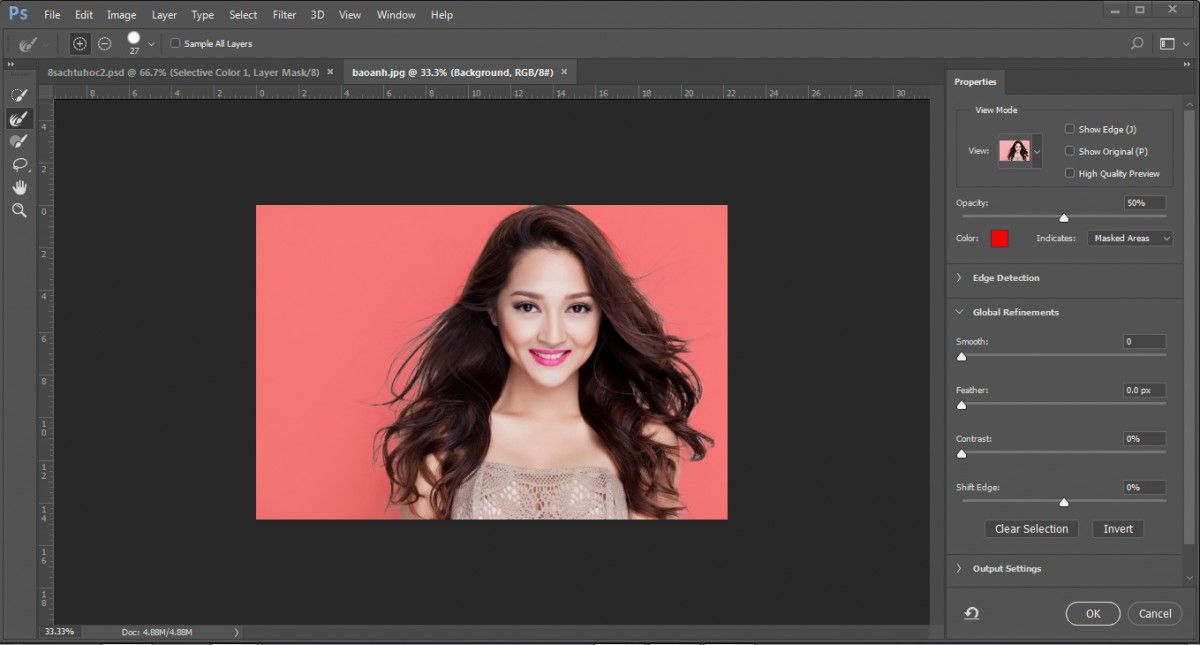Screen dimensions: 1200x645
Task: Select the Zoom tool
Action: click(18, 210)
